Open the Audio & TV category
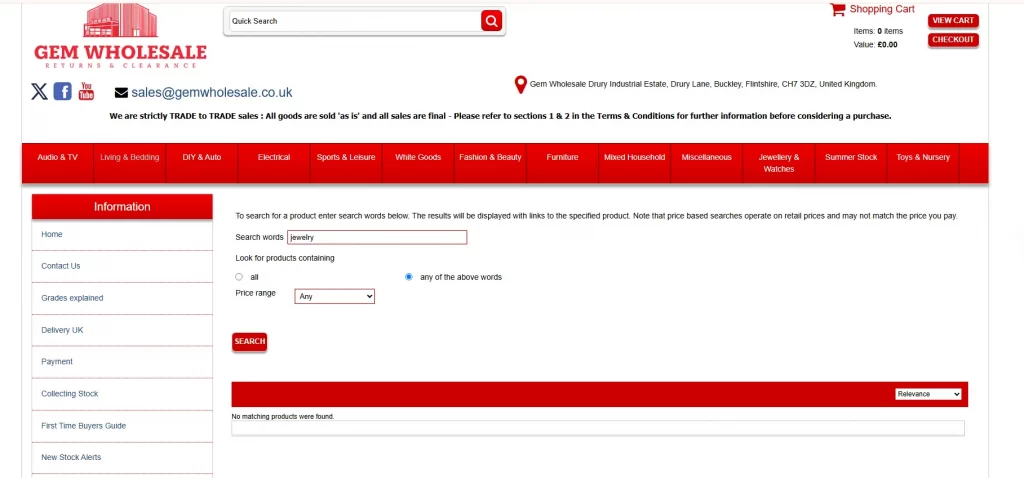 pyautogui.click(x=57, y=157)
